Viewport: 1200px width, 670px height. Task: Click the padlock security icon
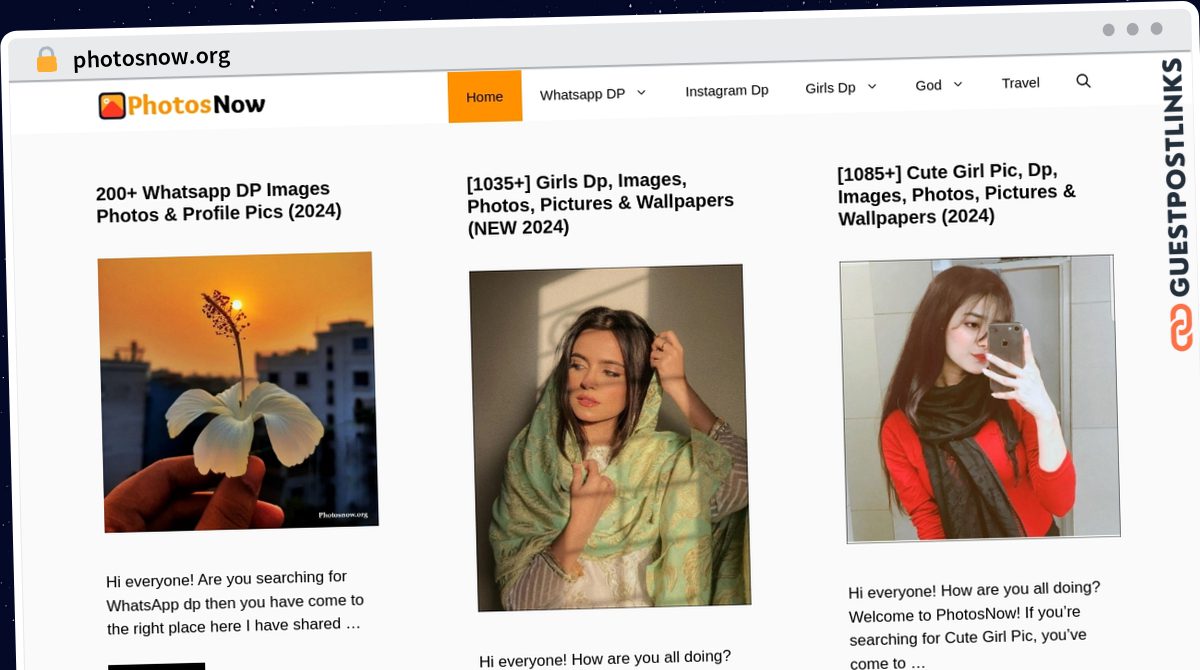tap(46, 60)
